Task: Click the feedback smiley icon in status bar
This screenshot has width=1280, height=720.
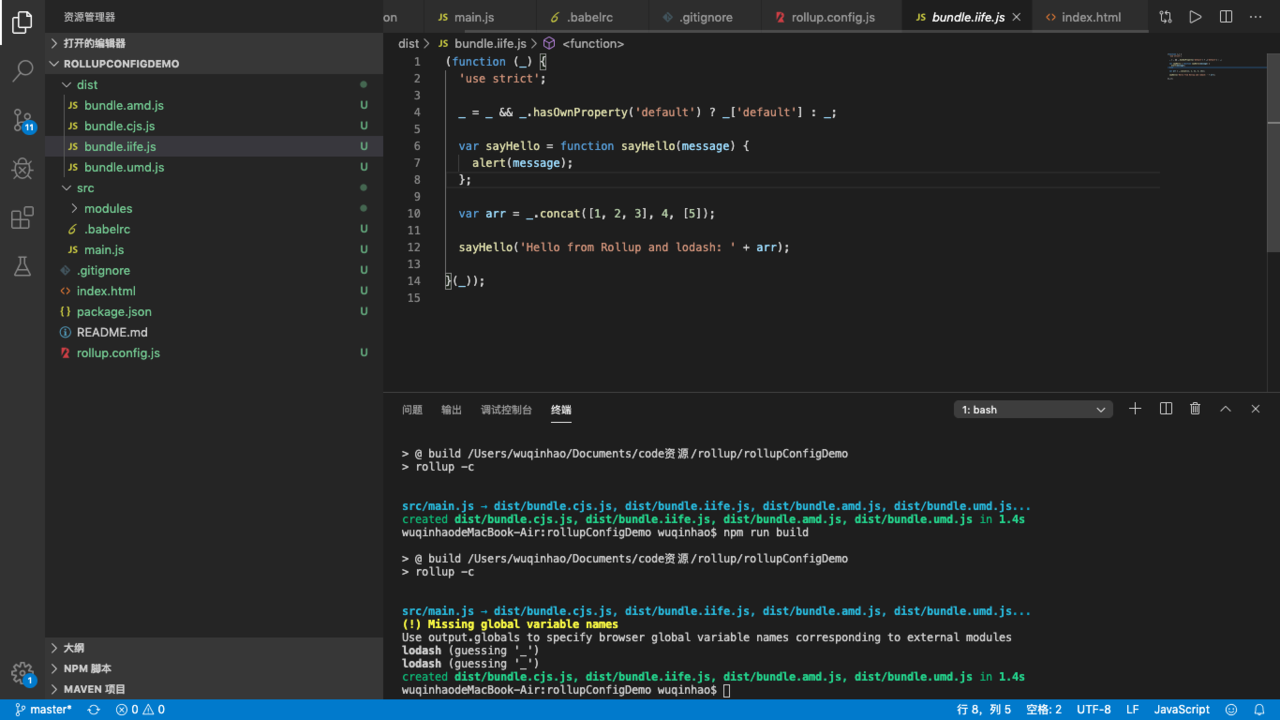Action: (x=1232, y=710)
